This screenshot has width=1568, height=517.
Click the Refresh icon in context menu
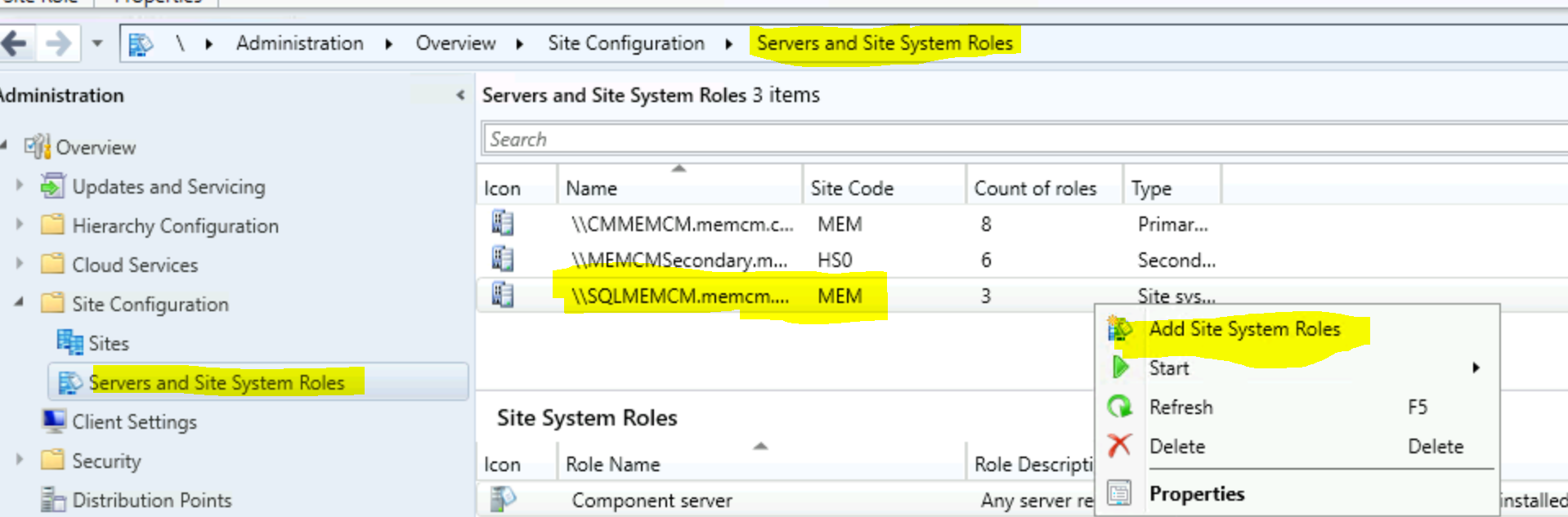tap(1119, 407)
